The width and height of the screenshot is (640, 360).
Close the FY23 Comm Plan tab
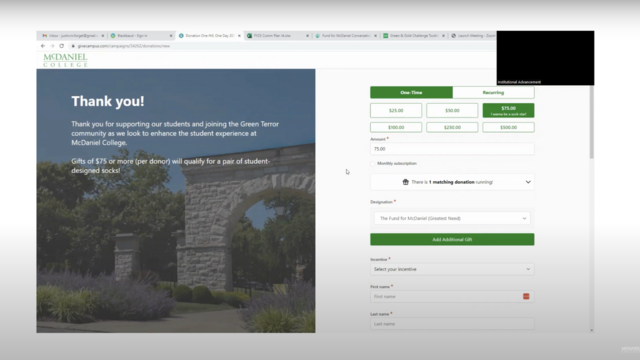[307, 36]
